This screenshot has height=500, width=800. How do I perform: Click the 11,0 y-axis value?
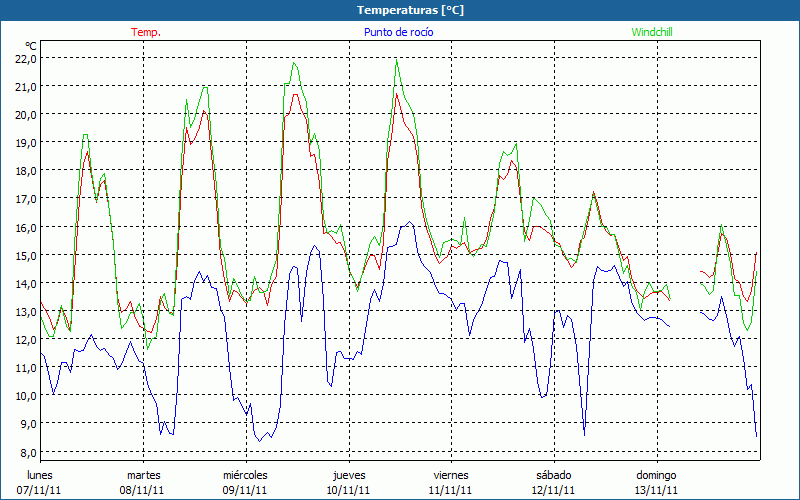(25, 367)
